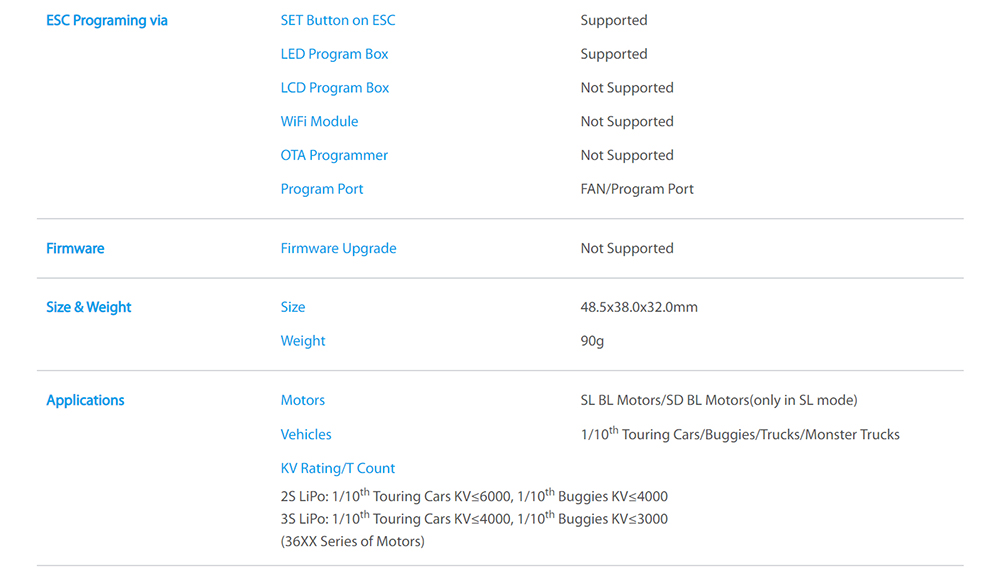Click the FAN/Program Port value text
This screenshot has width=1000, height=573.
click(637, 189)
